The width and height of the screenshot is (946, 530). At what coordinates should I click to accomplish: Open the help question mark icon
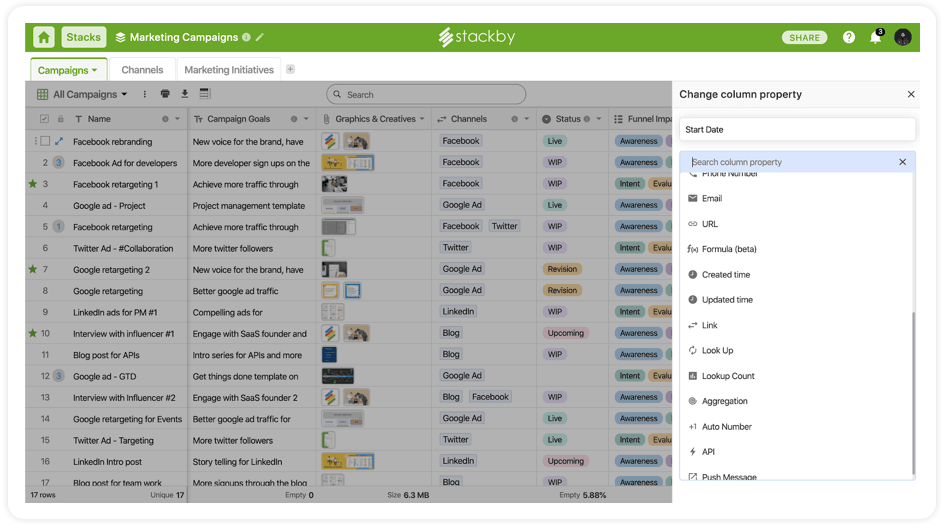point(849,37)
